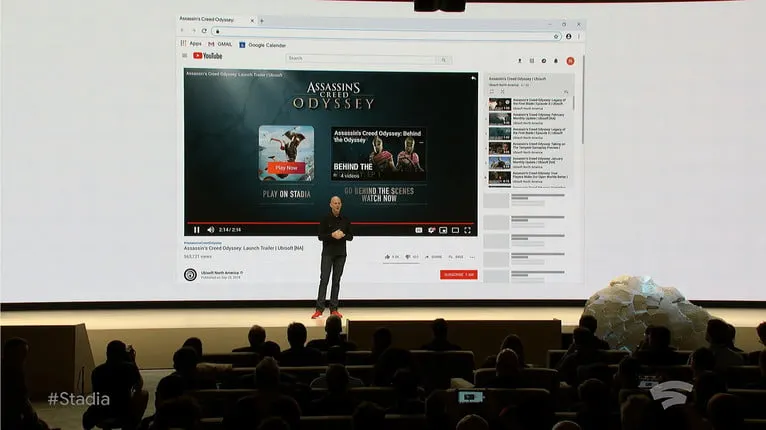The width and height of the screenshot is (766, 430).
Task: Toggle subtitles/closed captions in player
Action: pos(419,230)
